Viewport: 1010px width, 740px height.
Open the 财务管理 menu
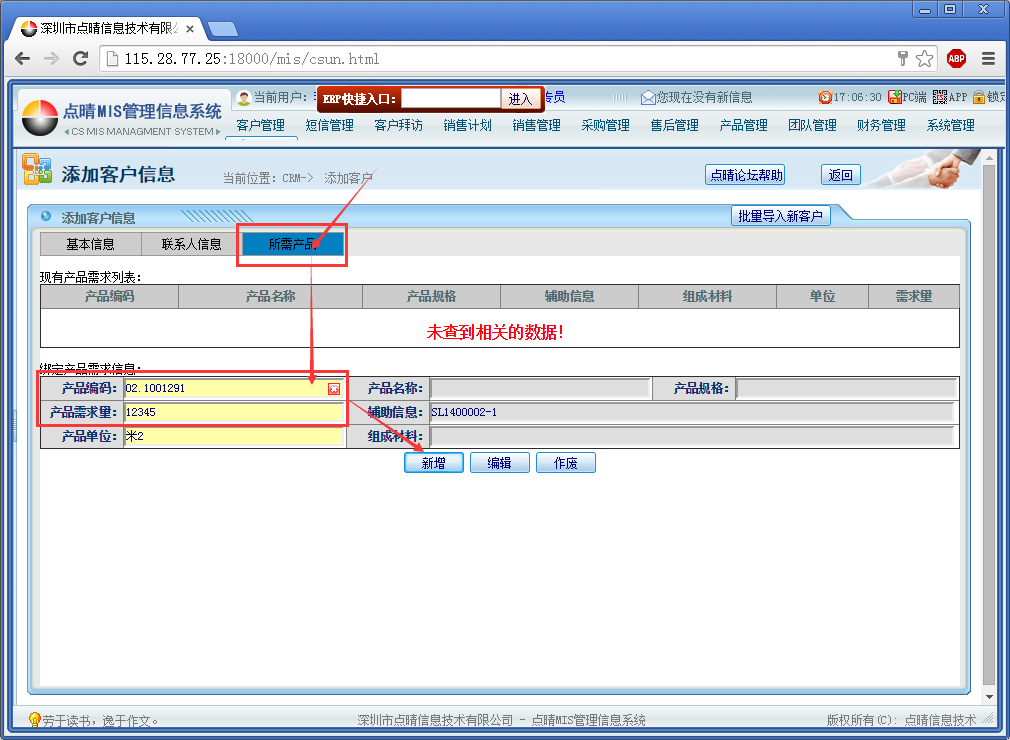(881, 126)
